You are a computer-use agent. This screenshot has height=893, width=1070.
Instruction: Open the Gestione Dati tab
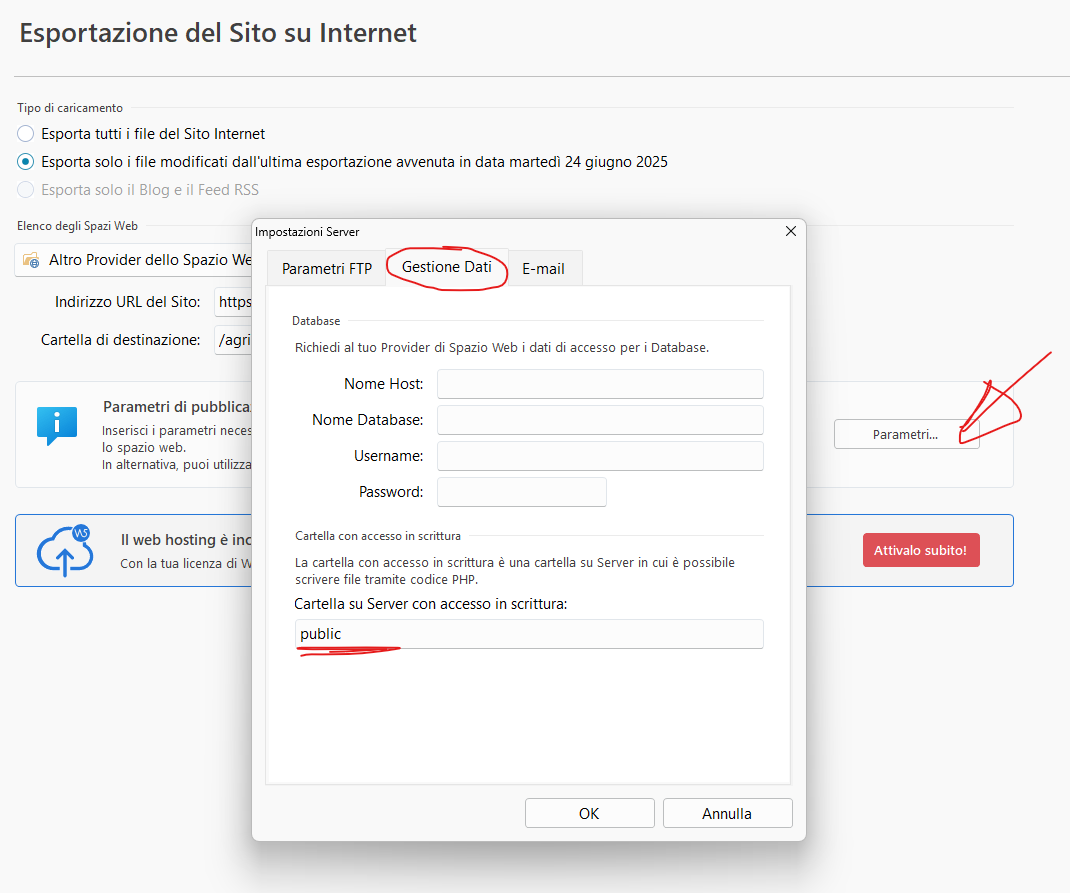click(446, 267)
